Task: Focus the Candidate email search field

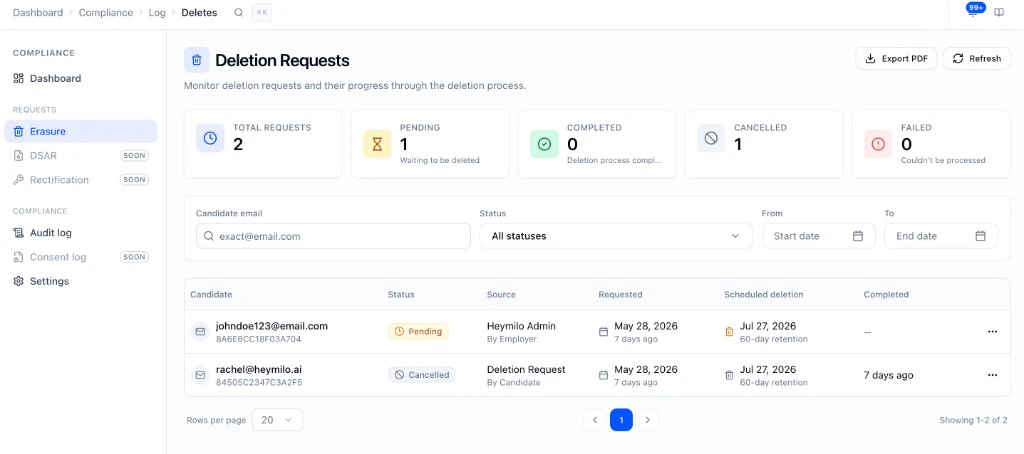Action: pyautogui.click(x=333, y=236)
